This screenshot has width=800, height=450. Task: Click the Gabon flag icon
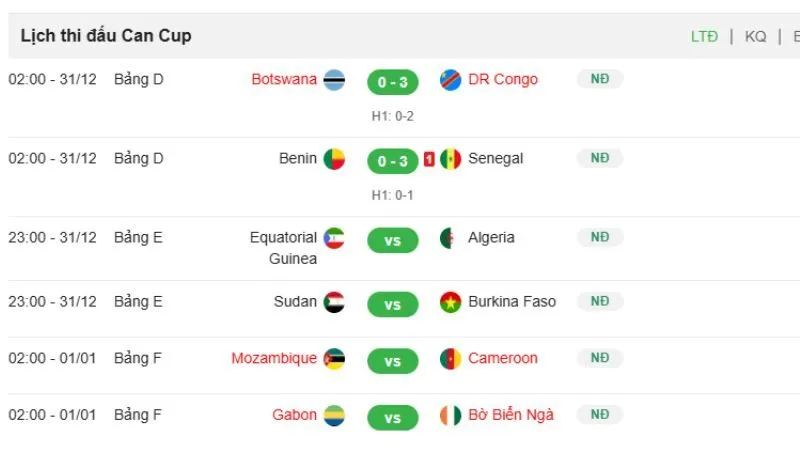334,415
